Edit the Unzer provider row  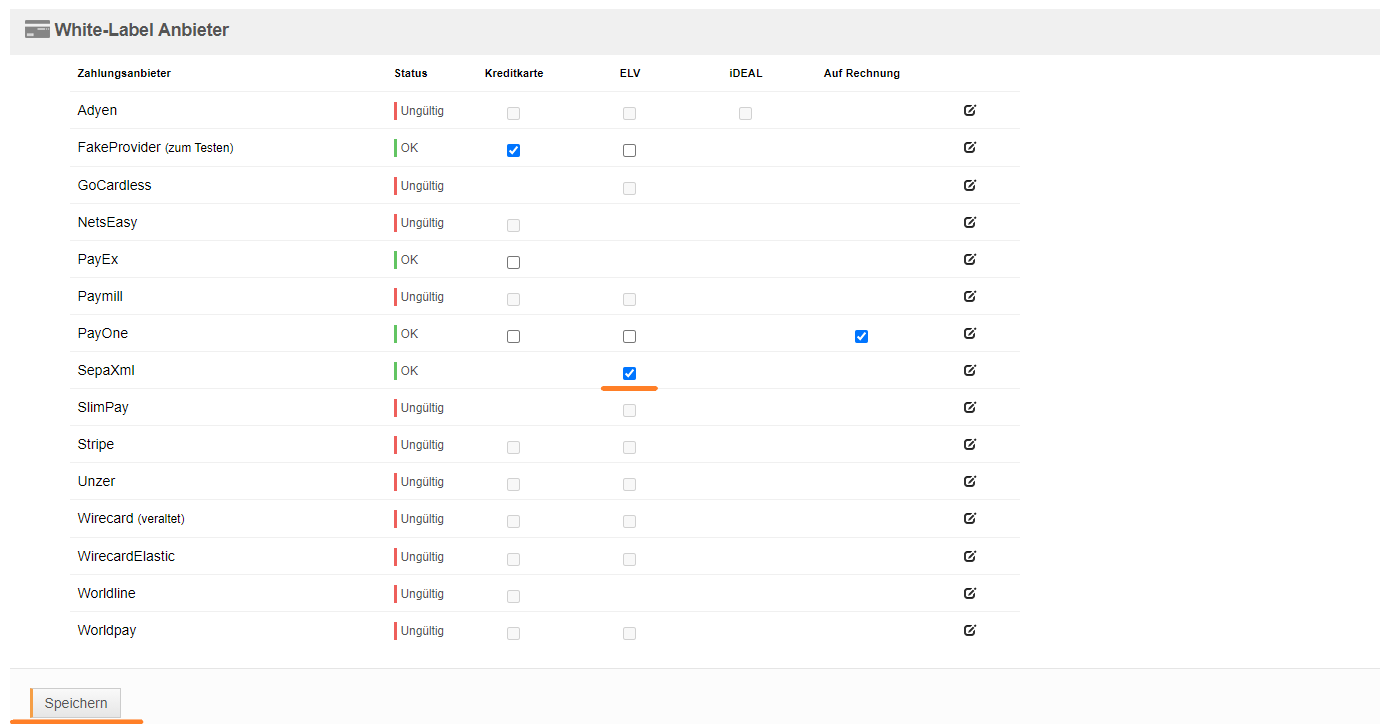click(969, 481)
